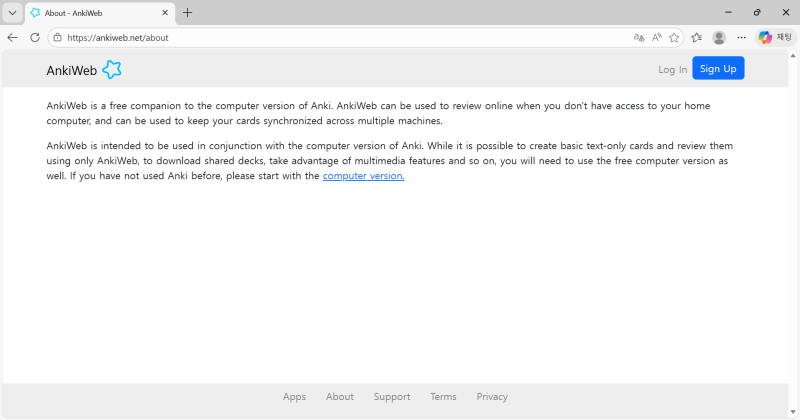Restore down the browser window
This screenshot has height=420, width=800.
click(757, 12)
